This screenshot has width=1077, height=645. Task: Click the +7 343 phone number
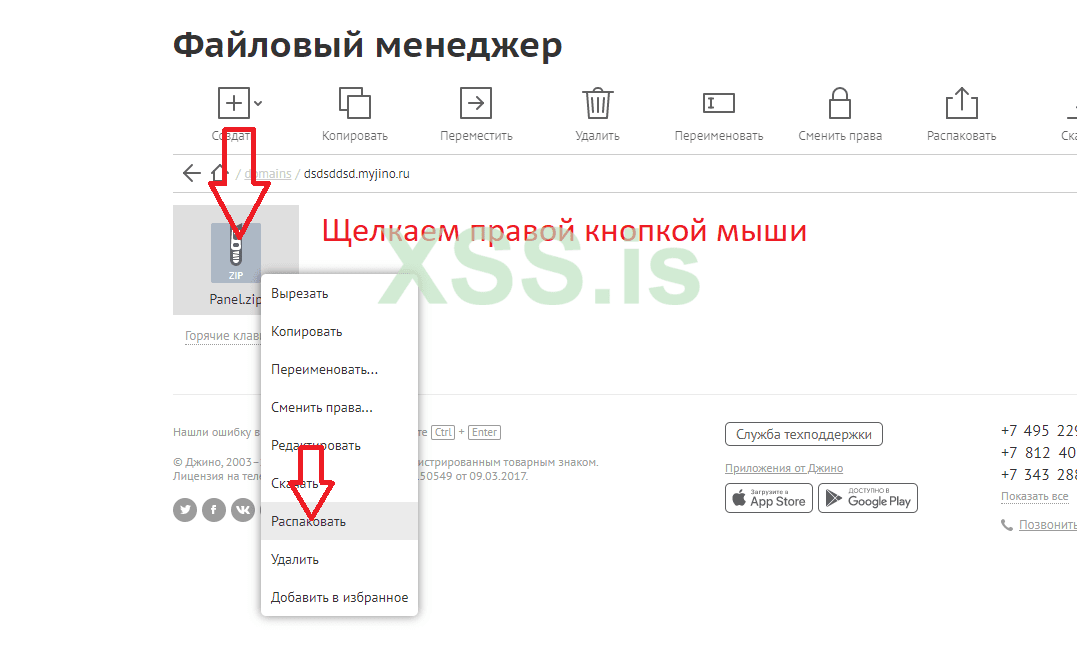(x=1039, y=475)
